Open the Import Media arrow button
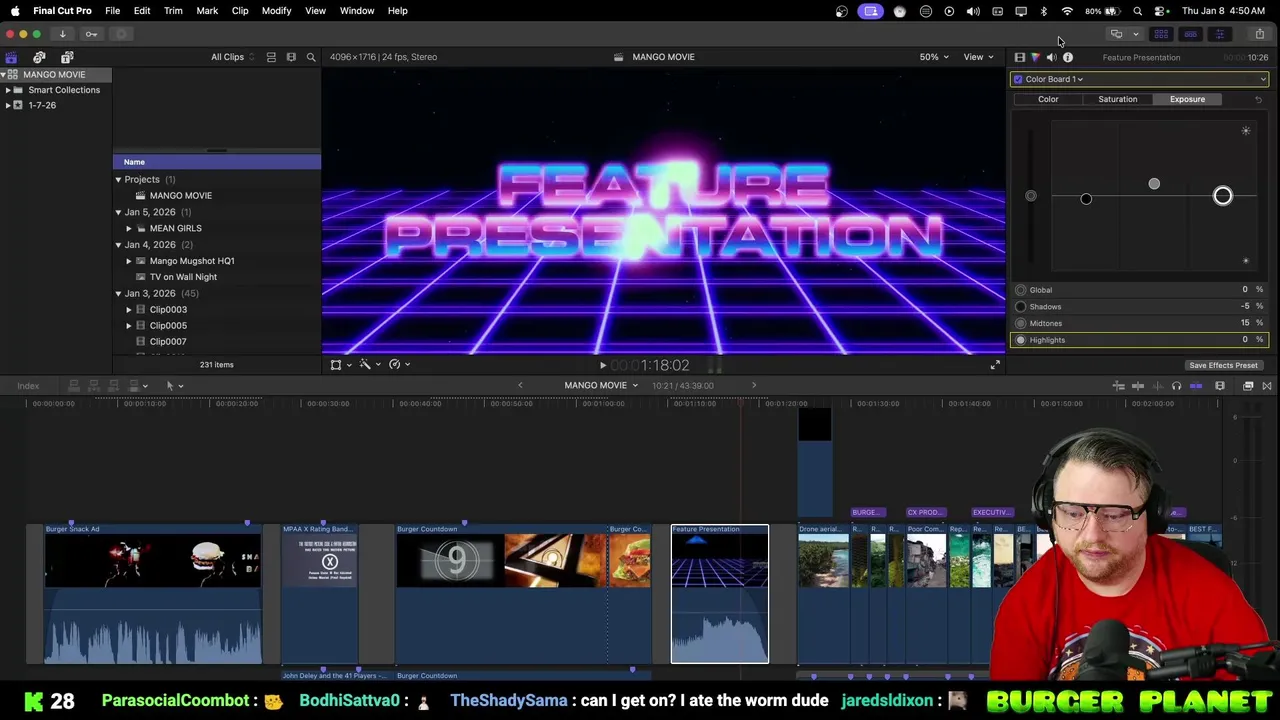This screenshot has height=720, width=1280. (62, 34)
